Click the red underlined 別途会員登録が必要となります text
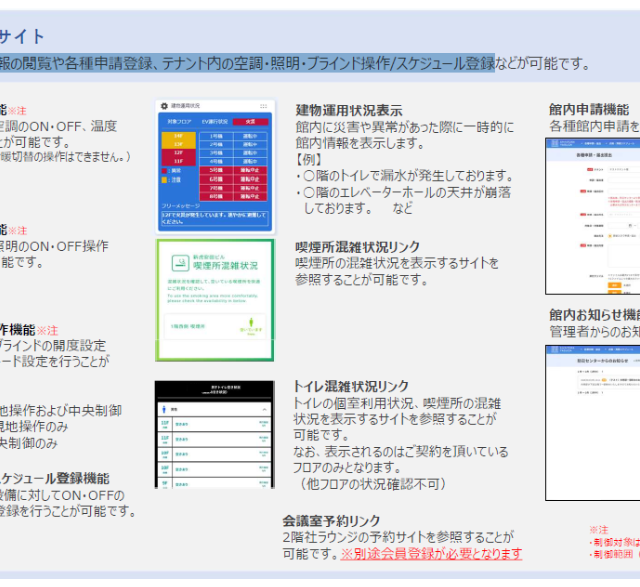 (x=431, y=553)
